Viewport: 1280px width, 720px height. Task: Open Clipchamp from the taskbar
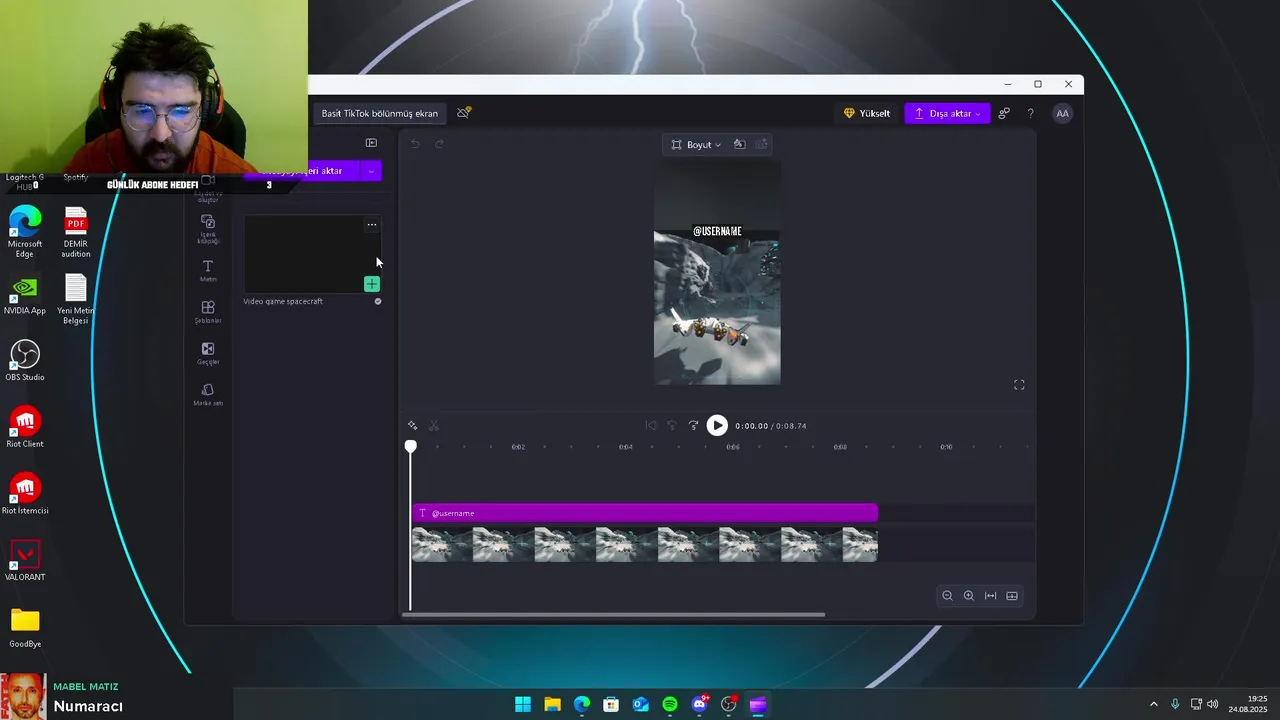[758, 705]
